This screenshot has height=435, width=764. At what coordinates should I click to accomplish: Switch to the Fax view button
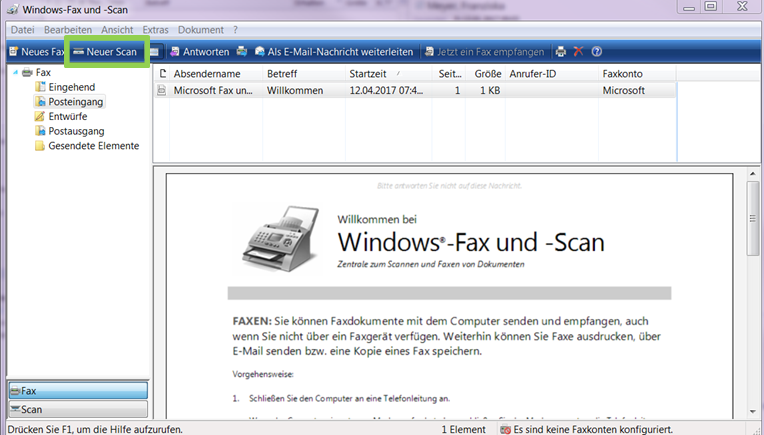[x=78, y=391]
